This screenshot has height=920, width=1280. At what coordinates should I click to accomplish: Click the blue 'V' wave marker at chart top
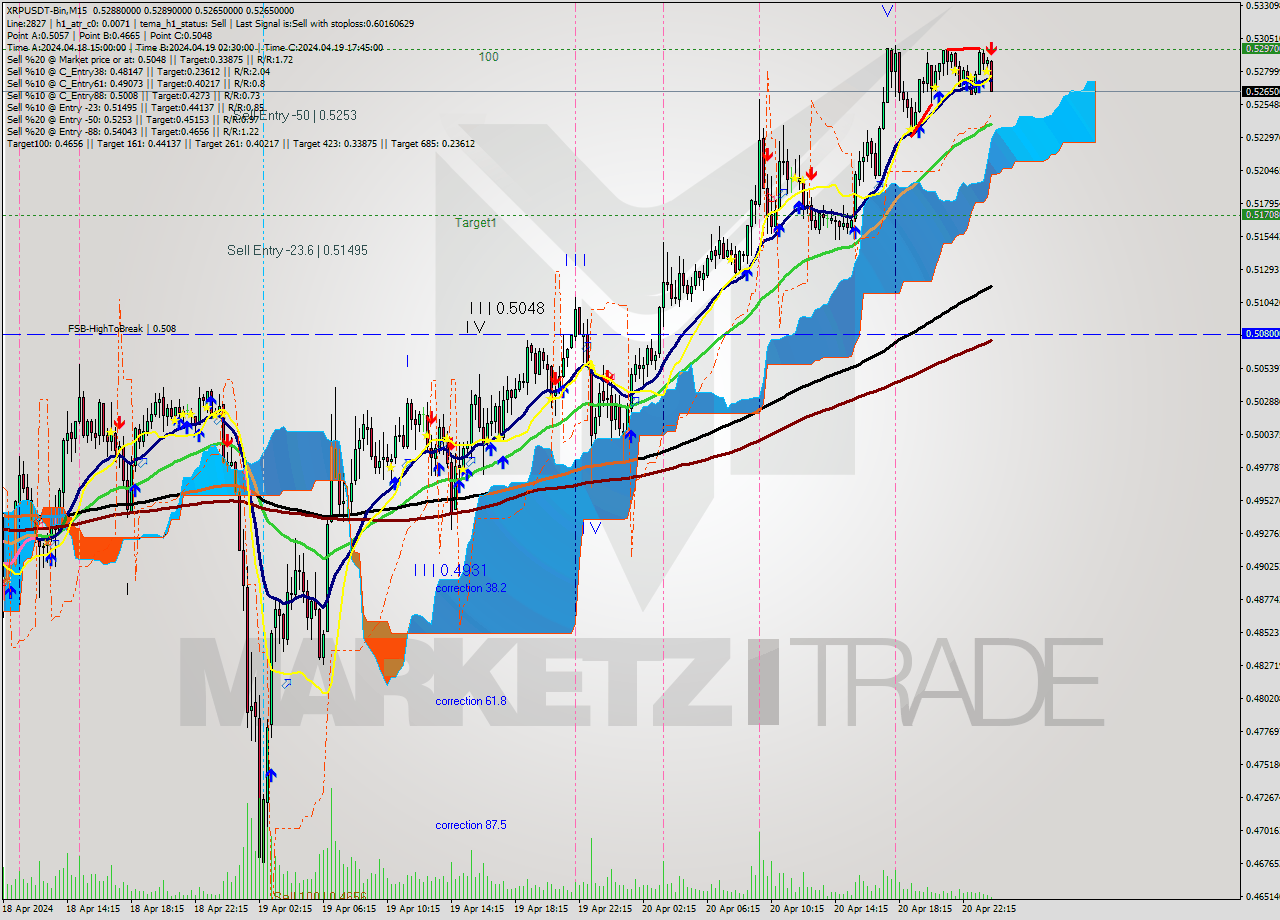[x=887, y=11]
